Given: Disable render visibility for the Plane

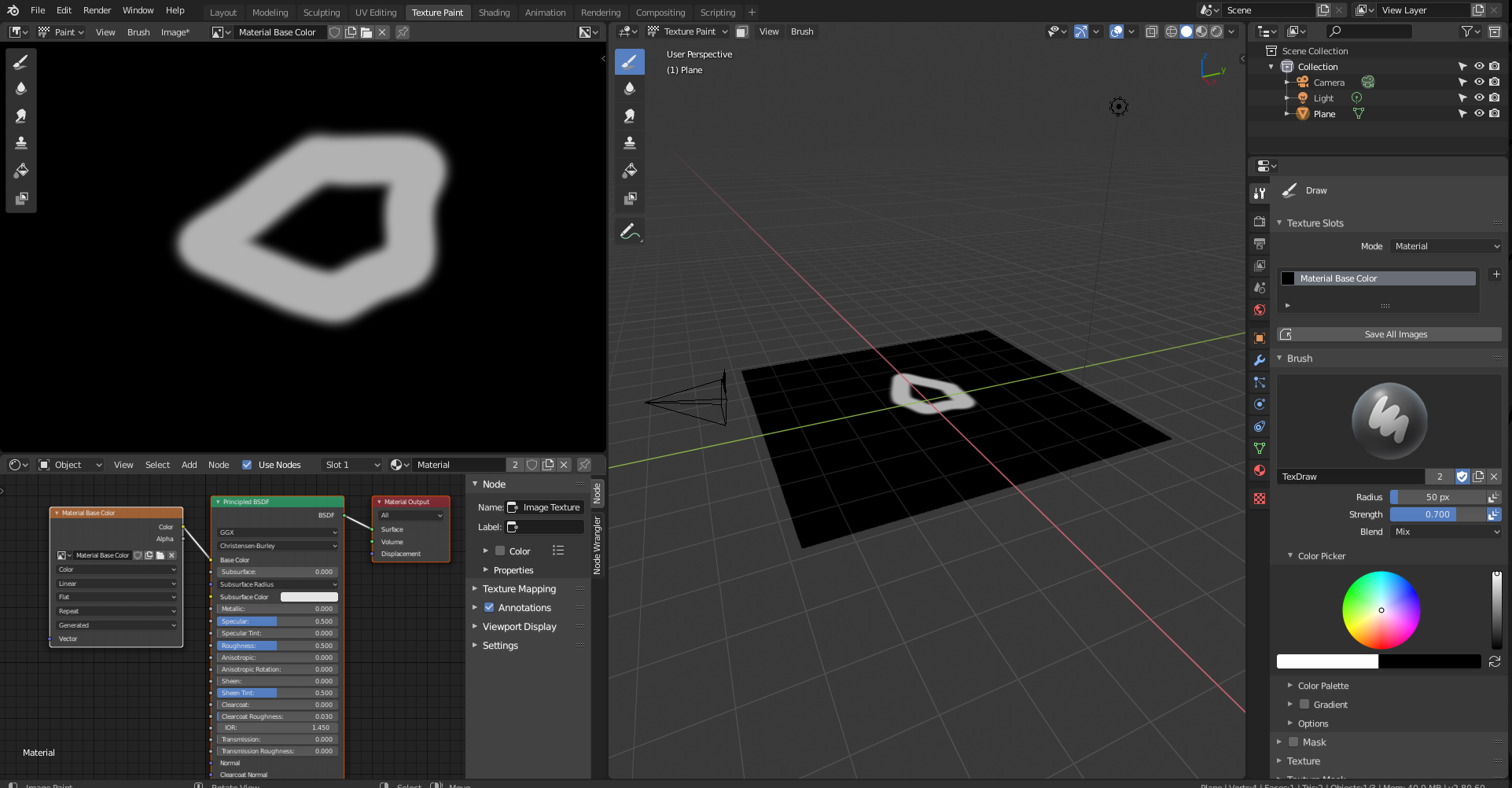Looking at the screenshot, I should (1494, 113).
